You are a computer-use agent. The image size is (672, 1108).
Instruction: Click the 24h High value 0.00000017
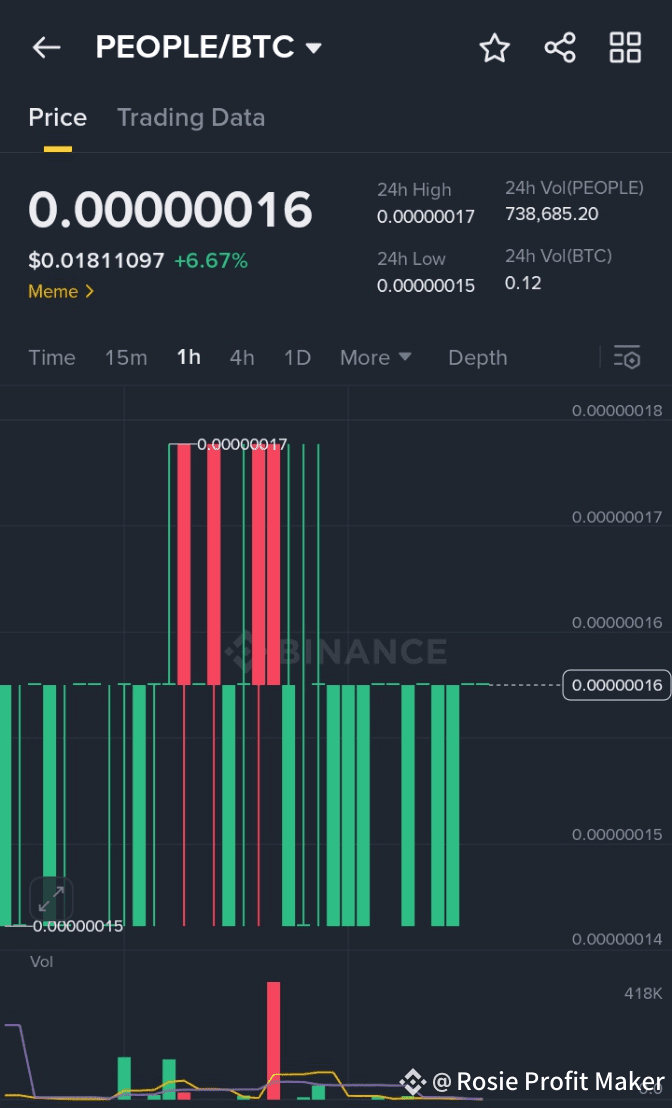coord(425,217)
